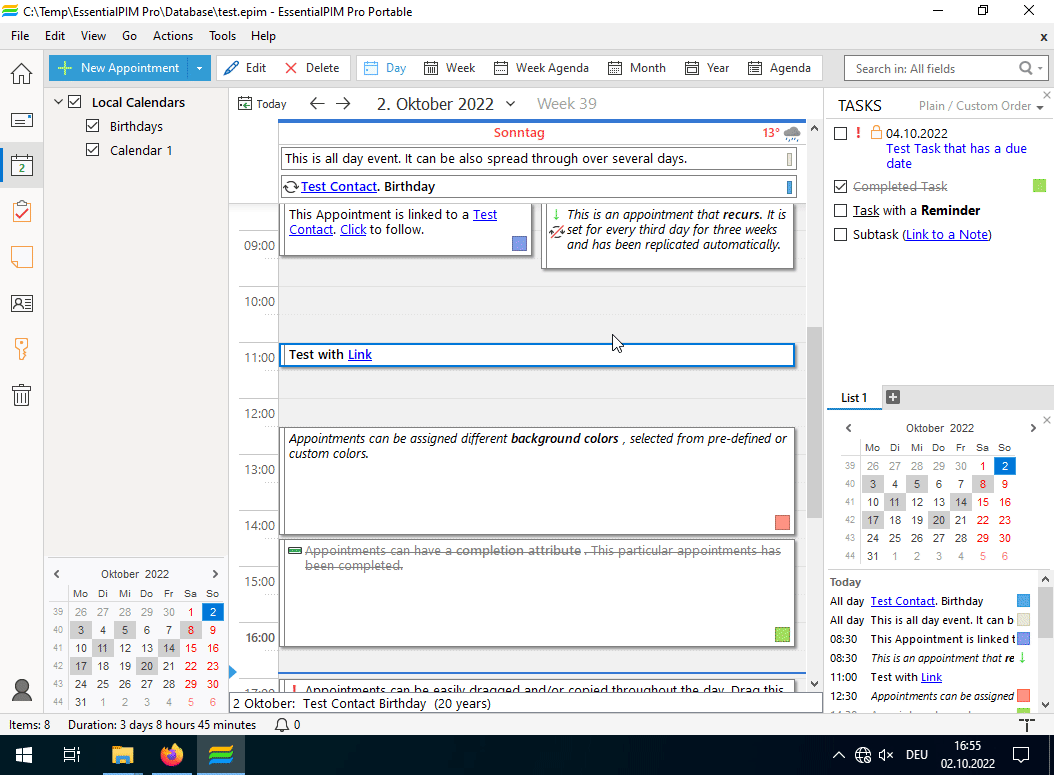The image size is (1054, 775).
Task: Toggle the Local Calendars checkbox
Action: (75, 102)
